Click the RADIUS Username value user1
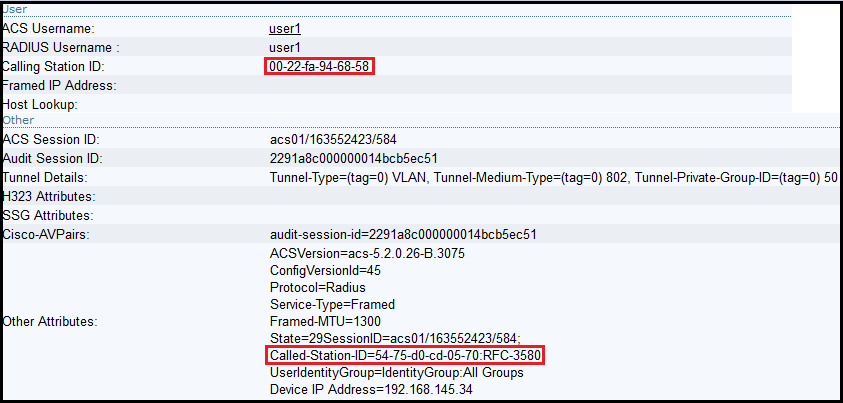This screenshot has width=843, height=403. 285,47
